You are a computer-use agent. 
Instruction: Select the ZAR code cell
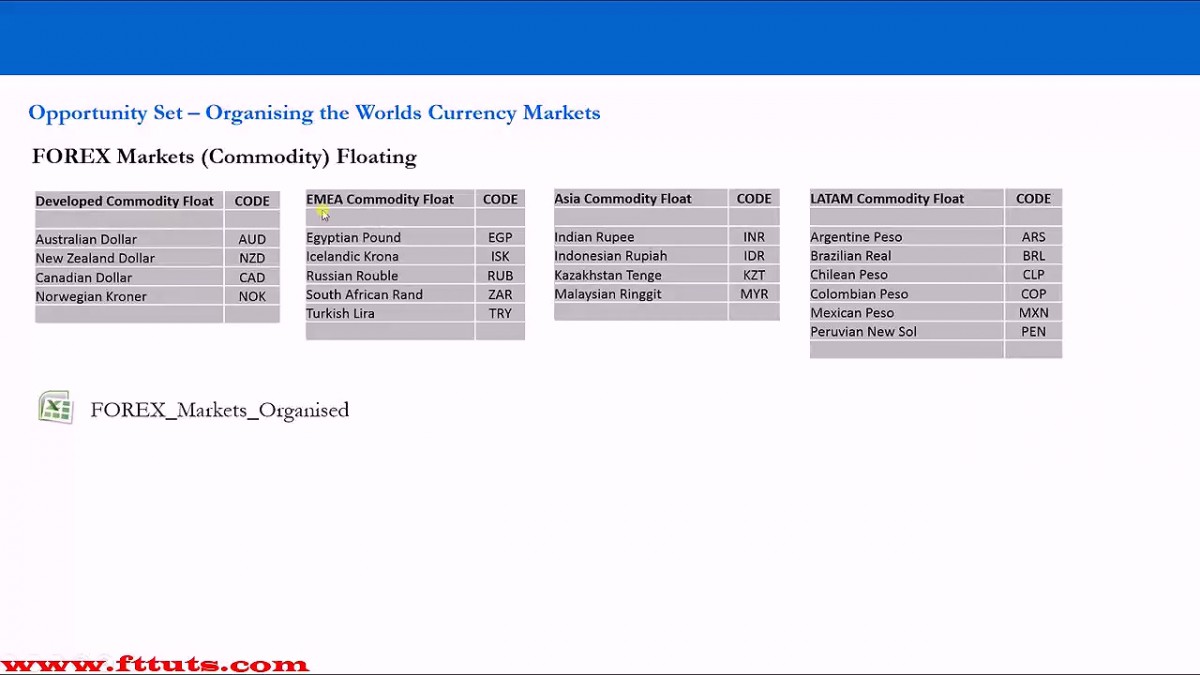pyautogui.click(x=500, y=294)
